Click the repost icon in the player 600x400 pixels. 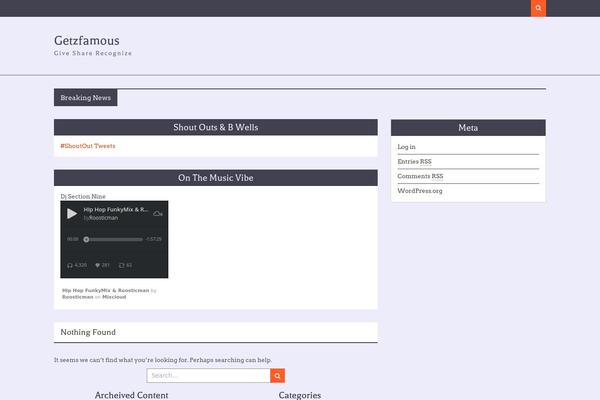click(121, 265)
